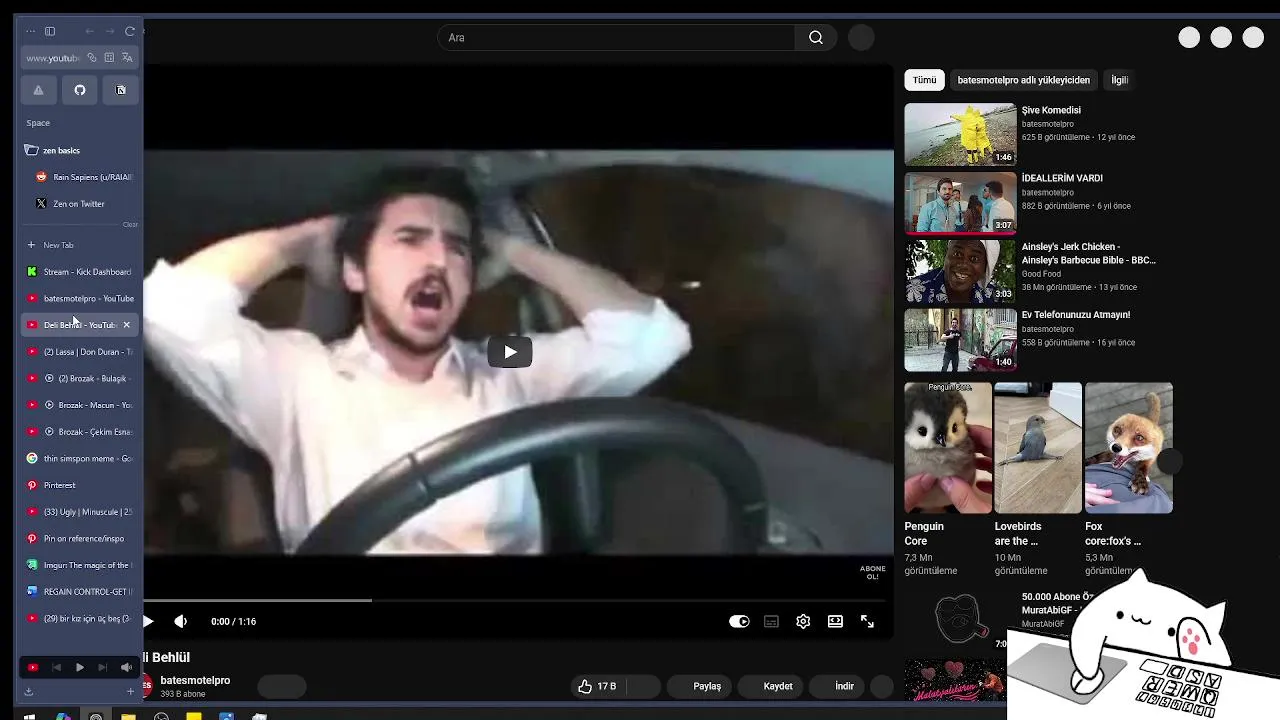Play the video with center play button
1280x720 pixels.
point(510,352)
